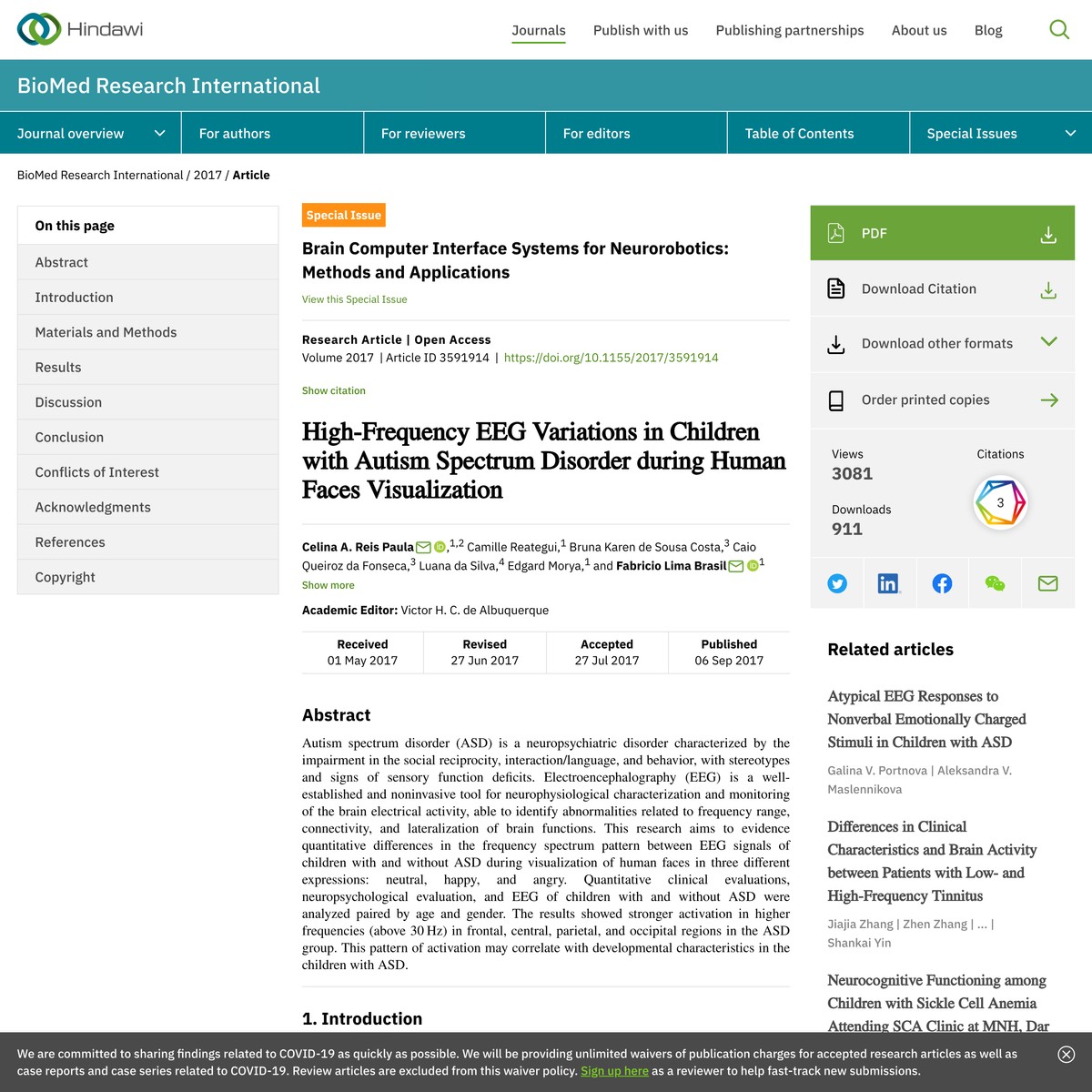Screen dimensions: 1092x1092
Task: Expand Download other formats
Action: coord(1048,344)
